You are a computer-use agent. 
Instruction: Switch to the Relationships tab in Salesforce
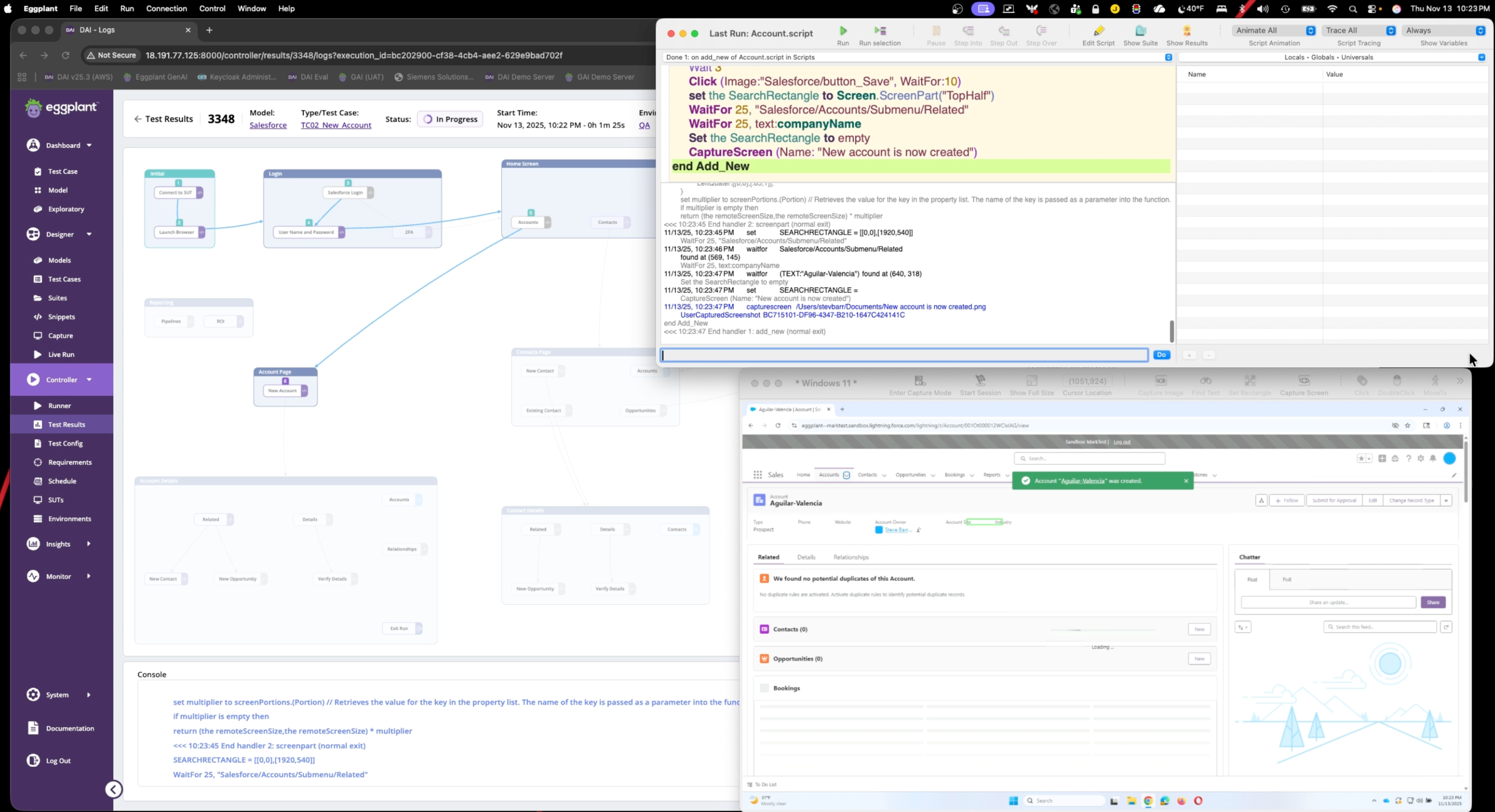click(851, 558)
